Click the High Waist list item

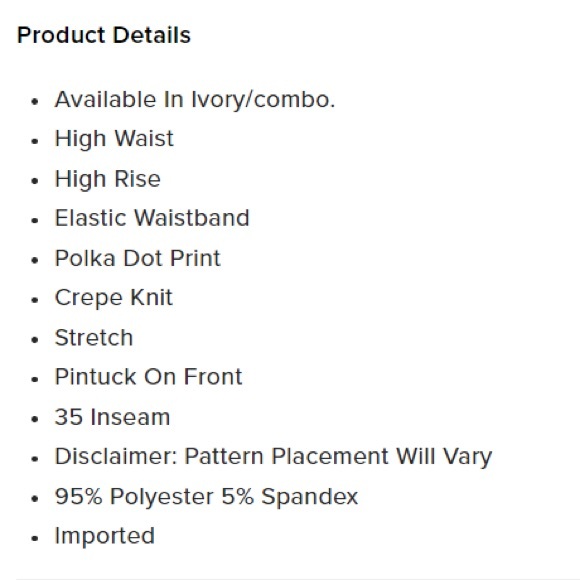pos(114,139)
